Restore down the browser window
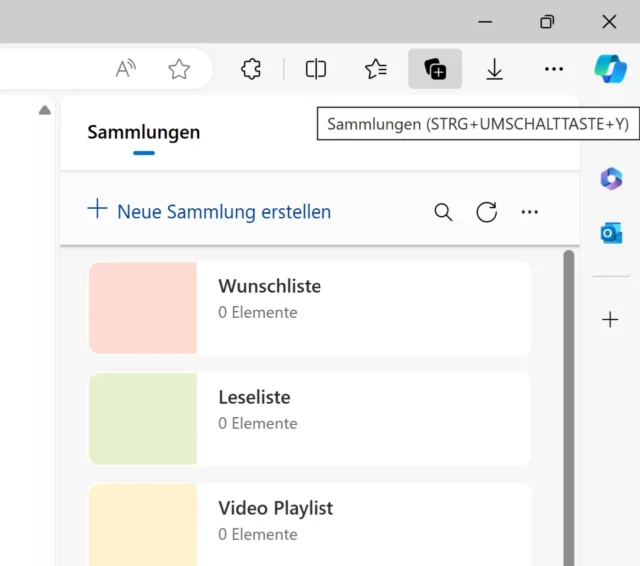The height and width of the screenshot is (566, 640). [547, 22]
